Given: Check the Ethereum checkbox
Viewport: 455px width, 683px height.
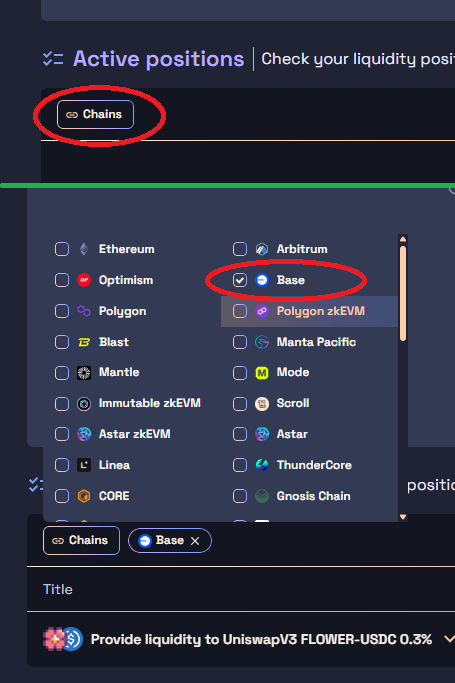Looking at the screenshot, I should (x=62, y=249).
